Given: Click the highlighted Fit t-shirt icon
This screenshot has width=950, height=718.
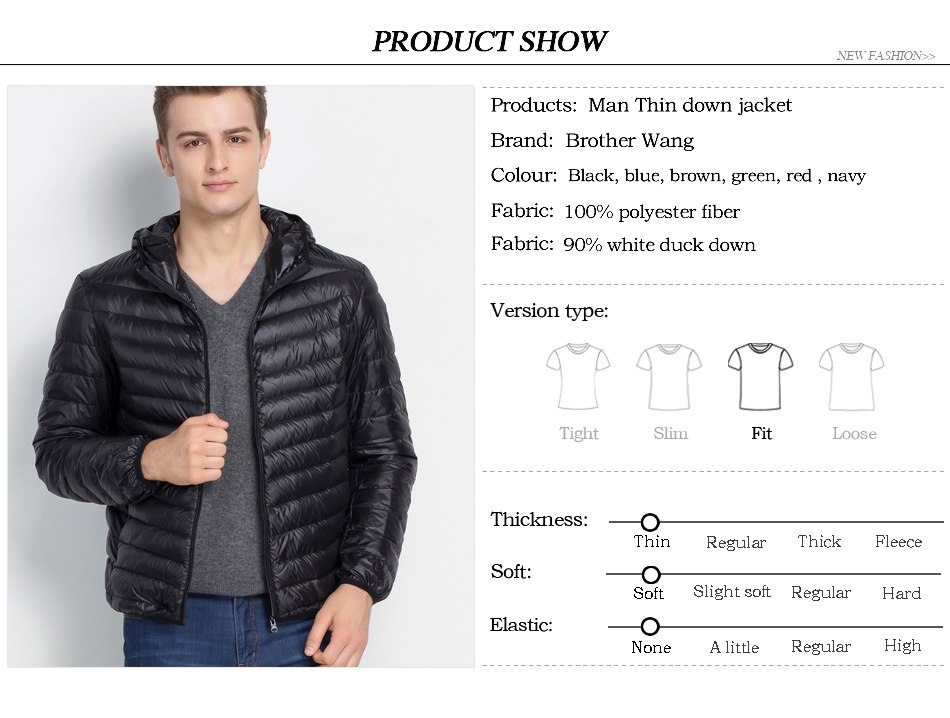Looking at the screenshot, I should tap(760, 376).
